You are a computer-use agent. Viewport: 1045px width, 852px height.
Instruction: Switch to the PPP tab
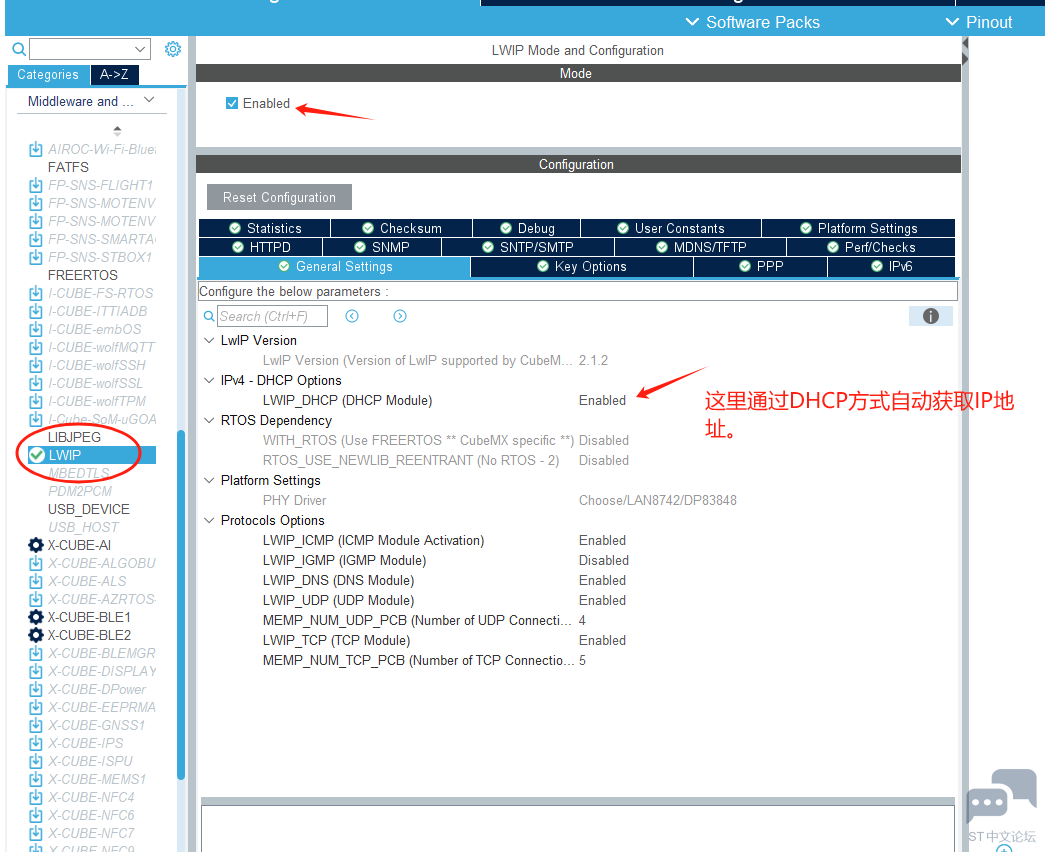click(760, 267)
